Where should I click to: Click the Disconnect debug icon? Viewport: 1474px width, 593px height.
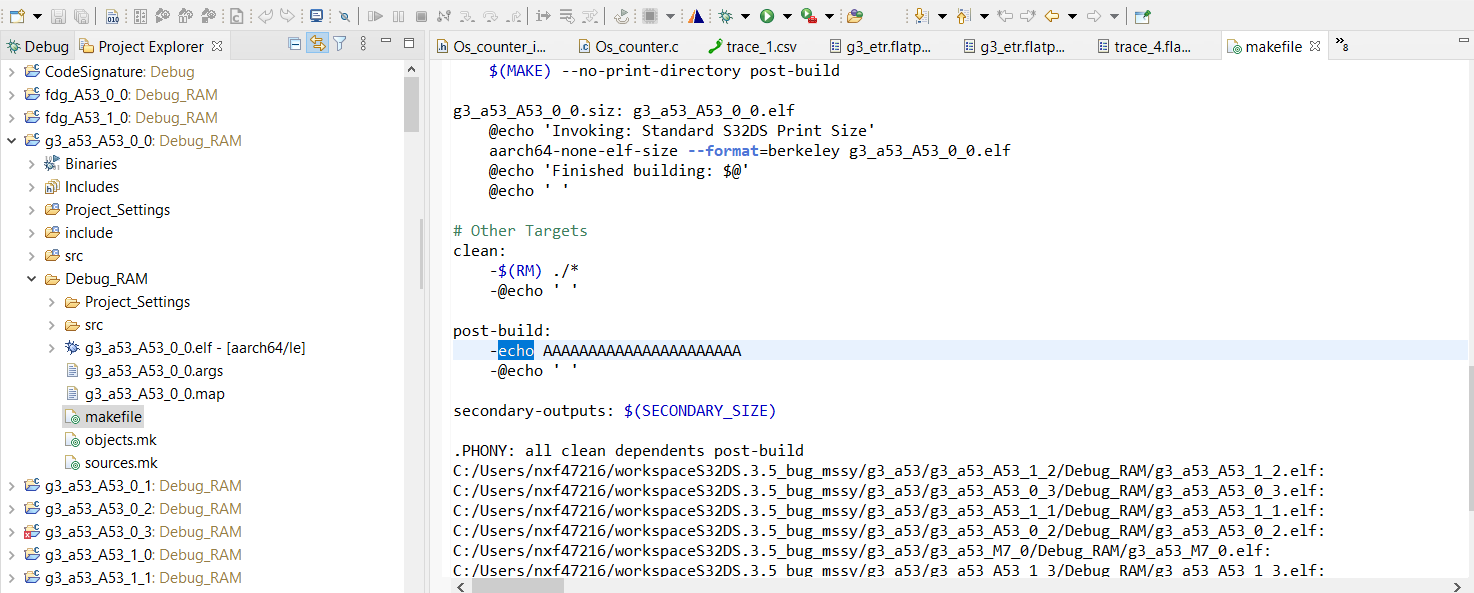[x=442, y=16]
